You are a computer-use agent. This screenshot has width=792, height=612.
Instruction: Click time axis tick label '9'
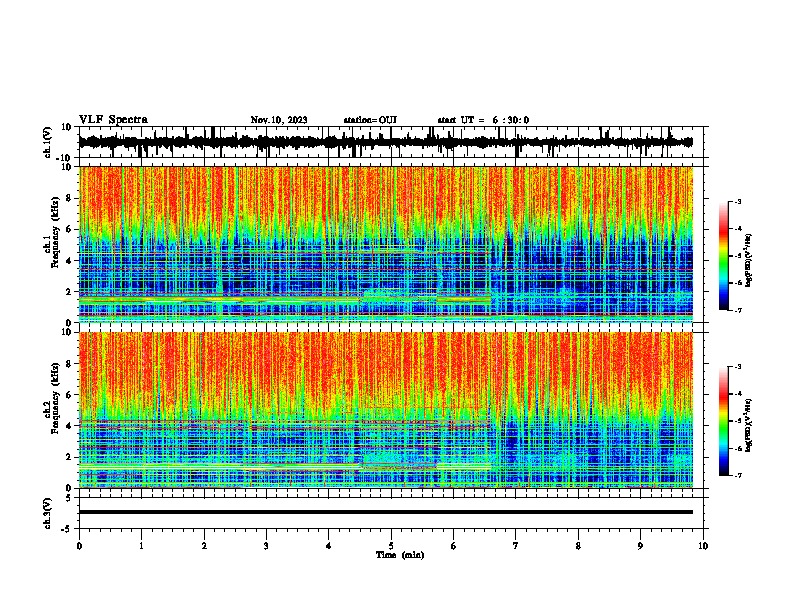pyautogui.click(x=640, y=546)
